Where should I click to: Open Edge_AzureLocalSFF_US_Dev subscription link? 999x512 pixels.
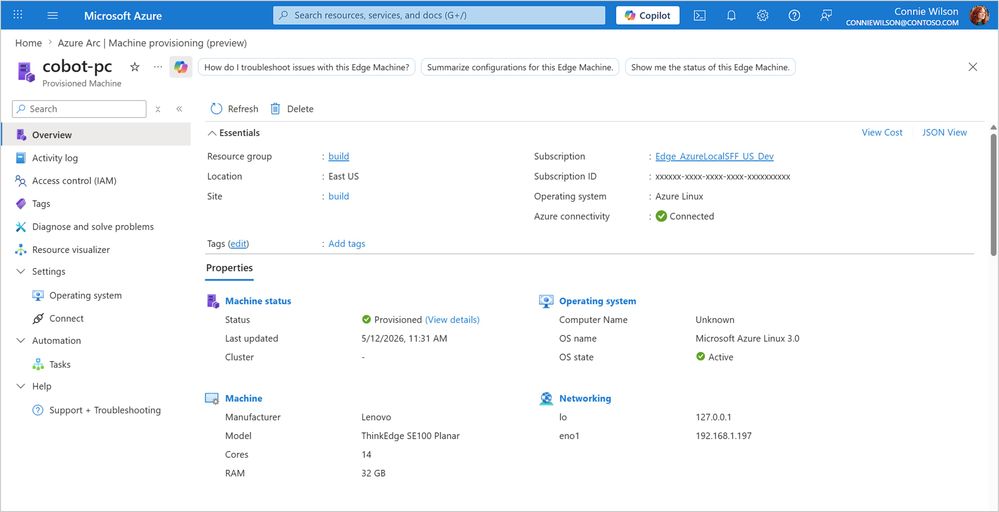click(x=714, y=156)
